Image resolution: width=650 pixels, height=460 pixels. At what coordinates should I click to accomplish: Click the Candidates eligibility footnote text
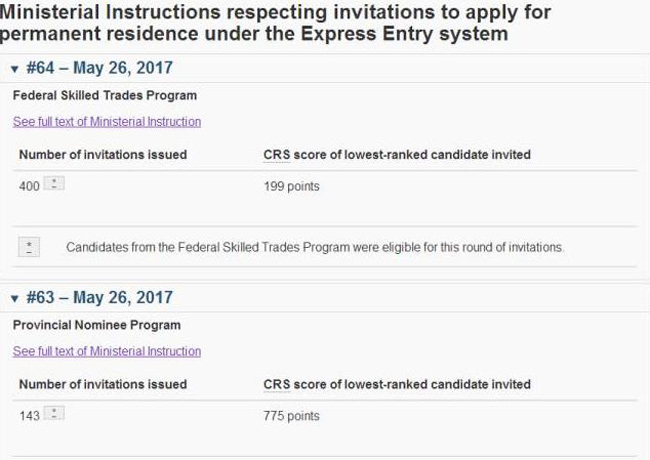pyautogui.click(x=315, y=247)
